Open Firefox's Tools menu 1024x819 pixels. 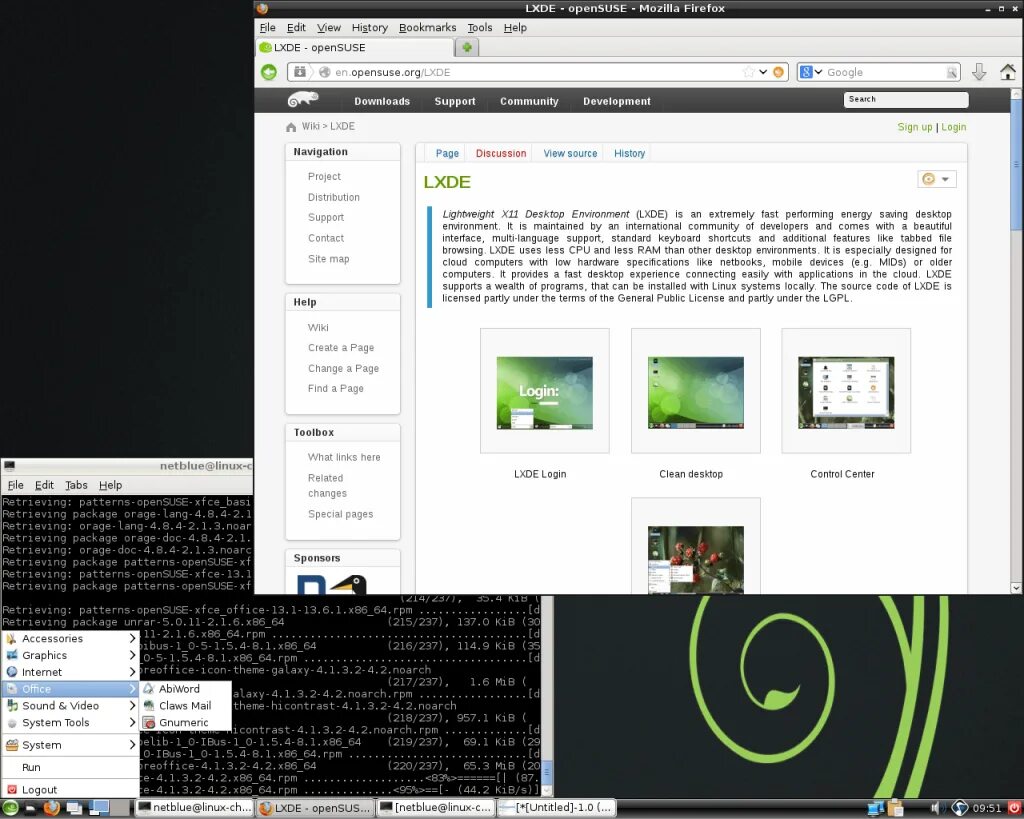coord(479,27)
